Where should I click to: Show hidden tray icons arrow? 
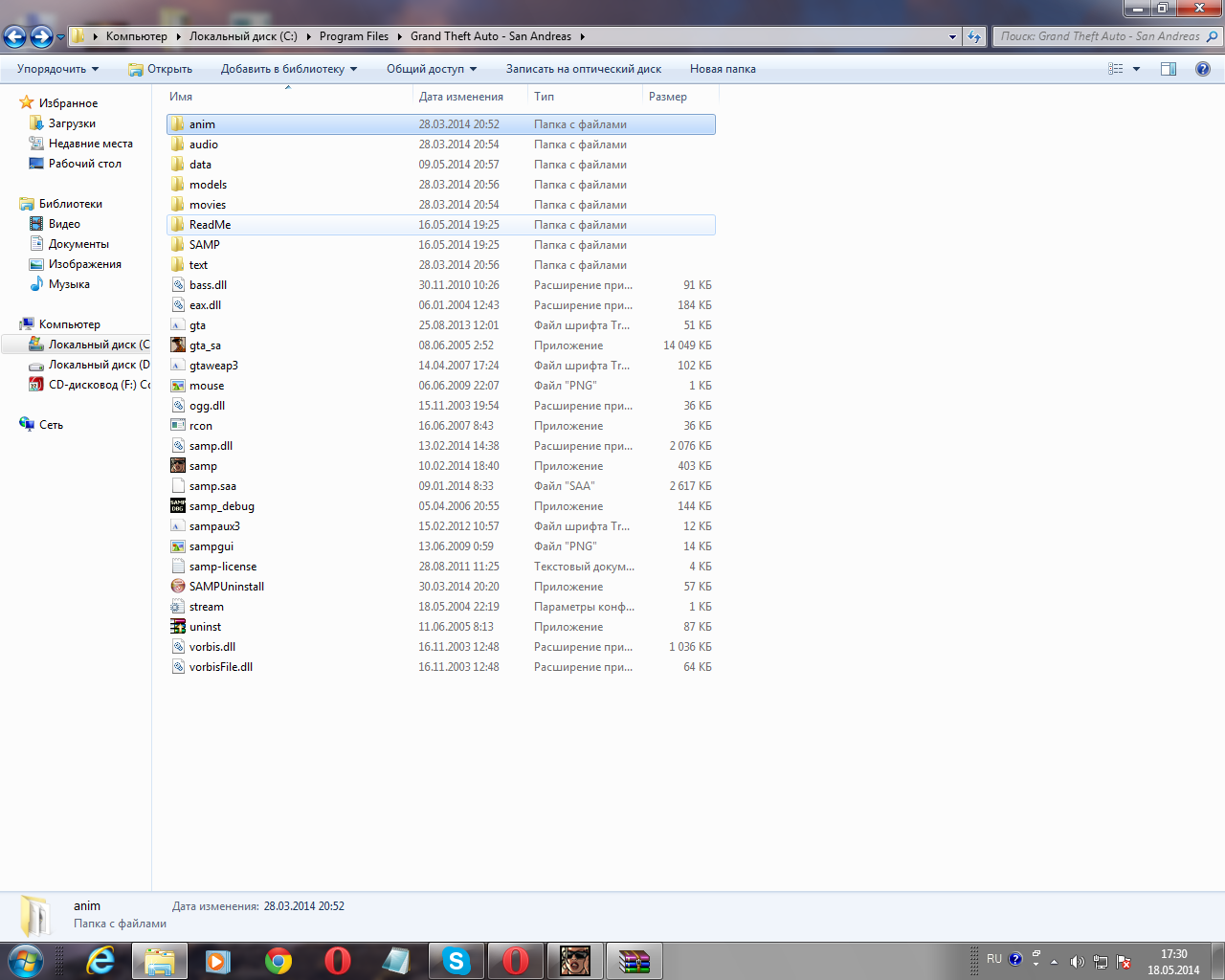coord(1055,962)
